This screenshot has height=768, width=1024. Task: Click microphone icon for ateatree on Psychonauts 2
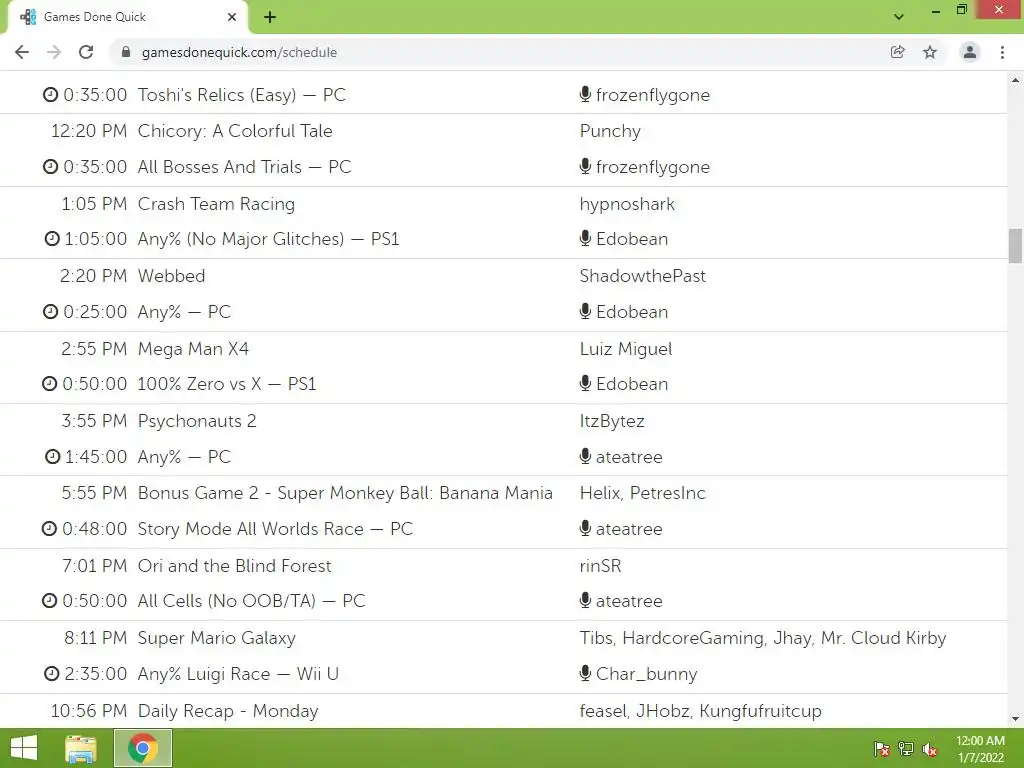(x=585, y=456)
